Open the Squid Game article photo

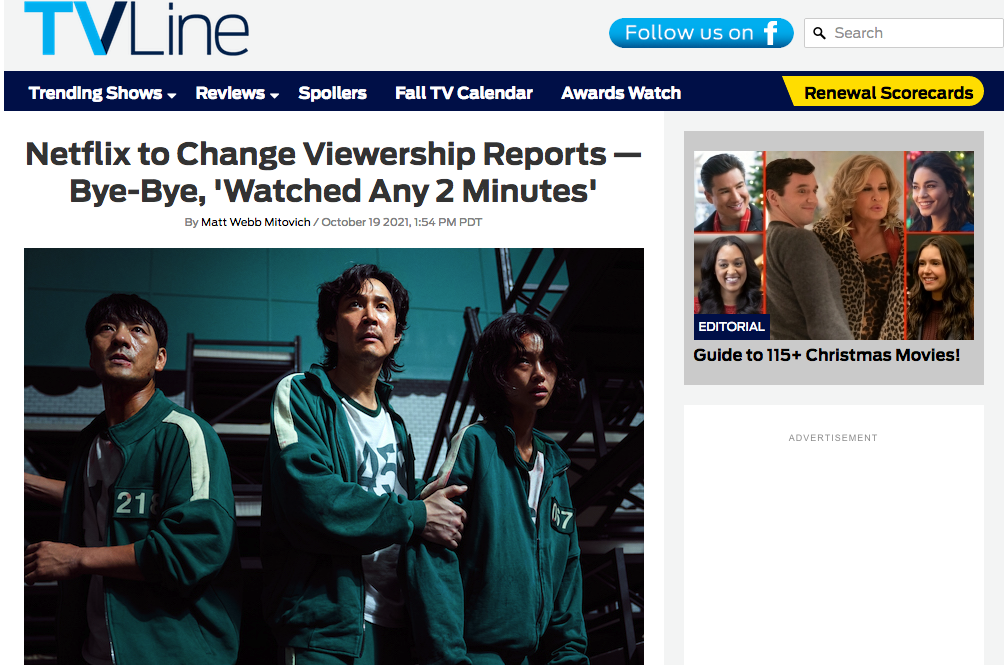334,457
